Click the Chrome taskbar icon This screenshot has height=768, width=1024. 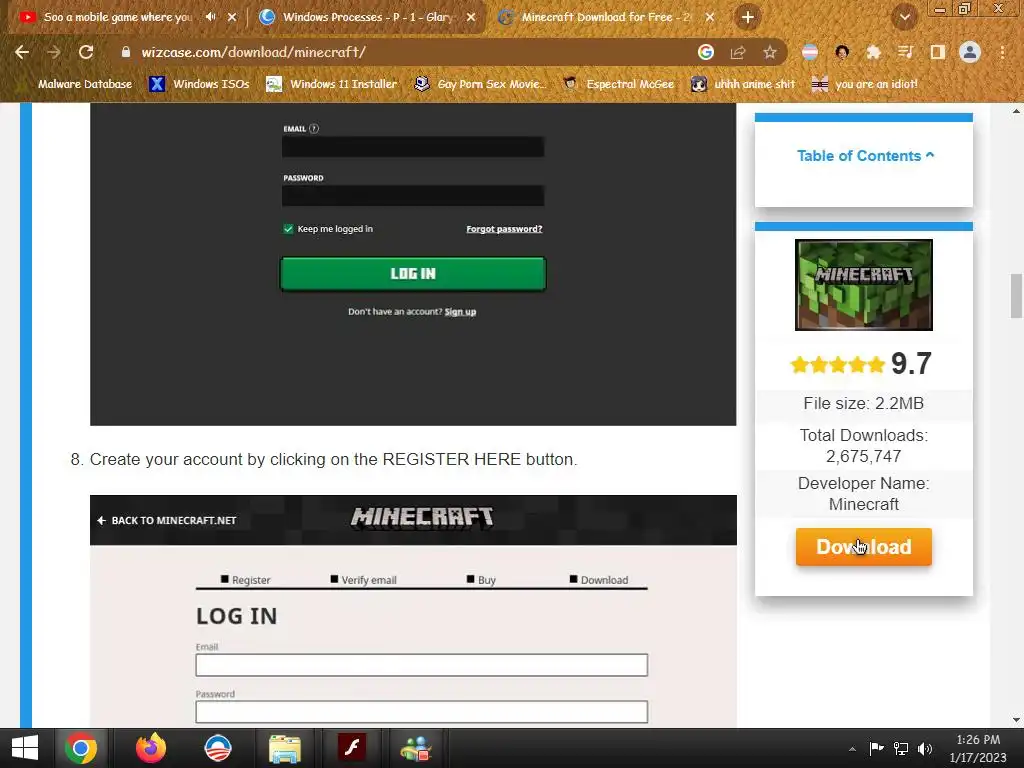(80, 748)
